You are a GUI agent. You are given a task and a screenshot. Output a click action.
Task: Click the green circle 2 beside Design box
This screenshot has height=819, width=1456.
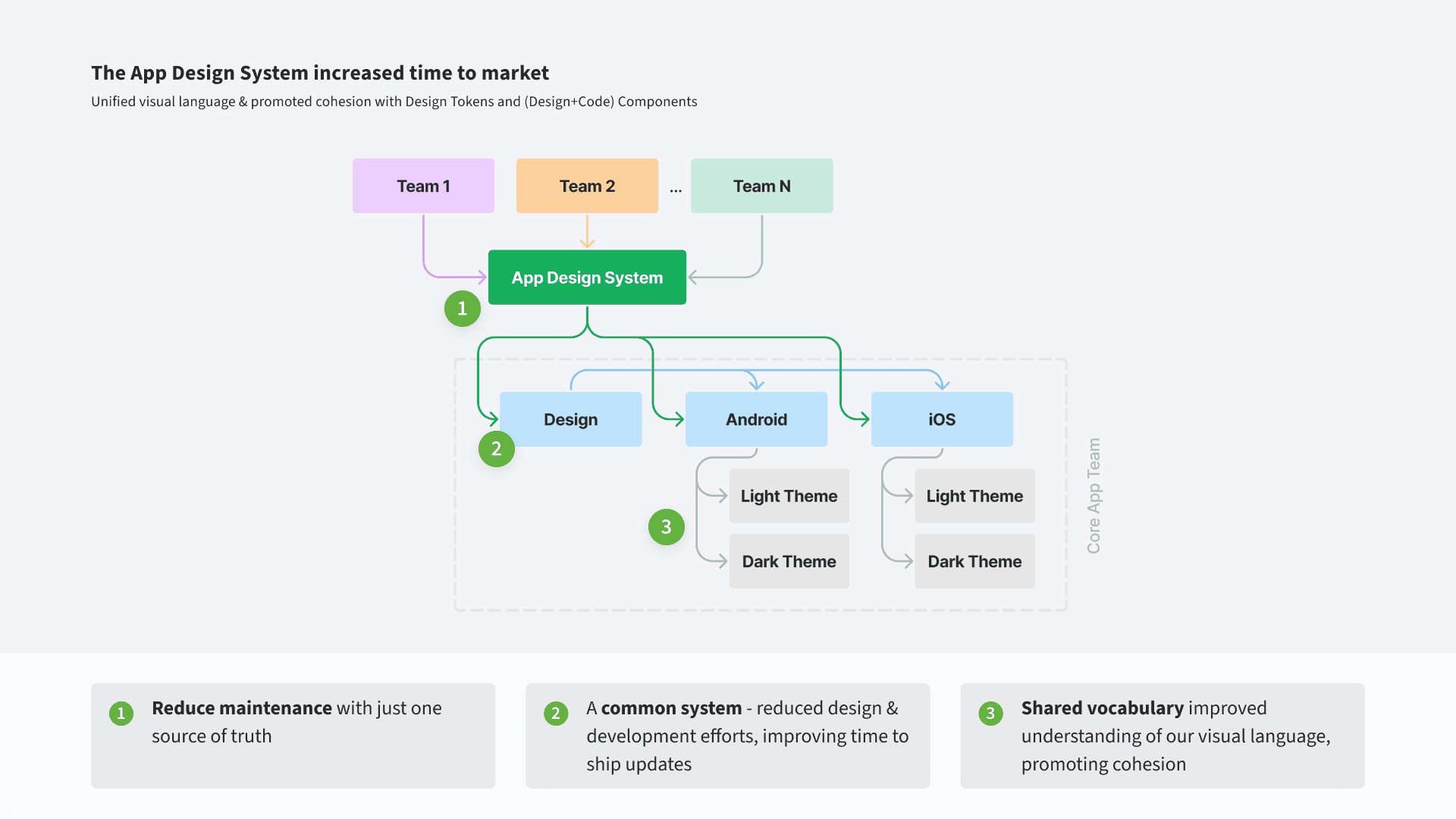[496, 448]
